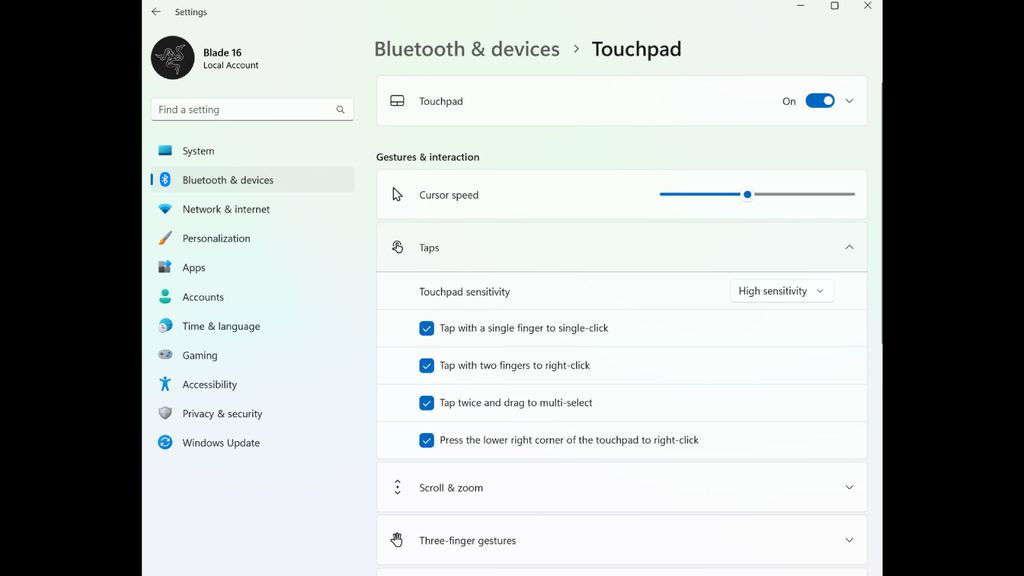Turn off the Touchpad toggle
The height and width of the screenshot is (576, 1024).
click(x=820, y=100)
